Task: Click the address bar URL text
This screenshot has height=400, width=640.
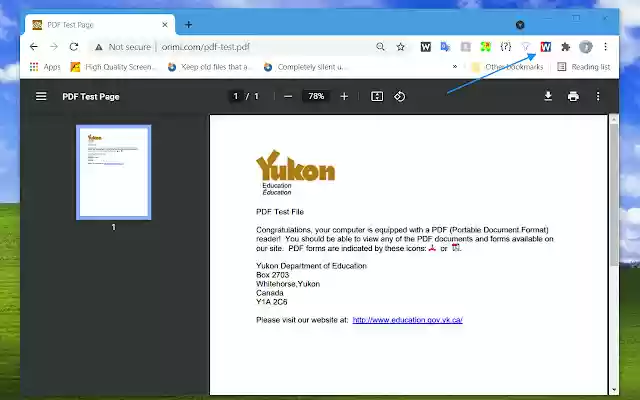Action: tap(205, 47)
